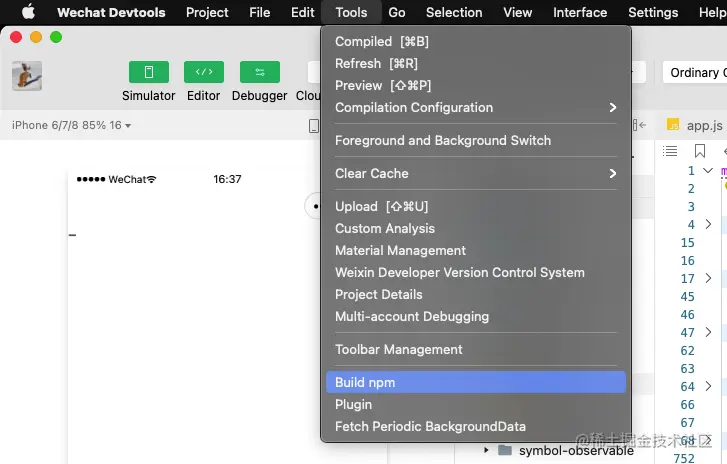Toggle the Simulator panel button

[149, 72]
